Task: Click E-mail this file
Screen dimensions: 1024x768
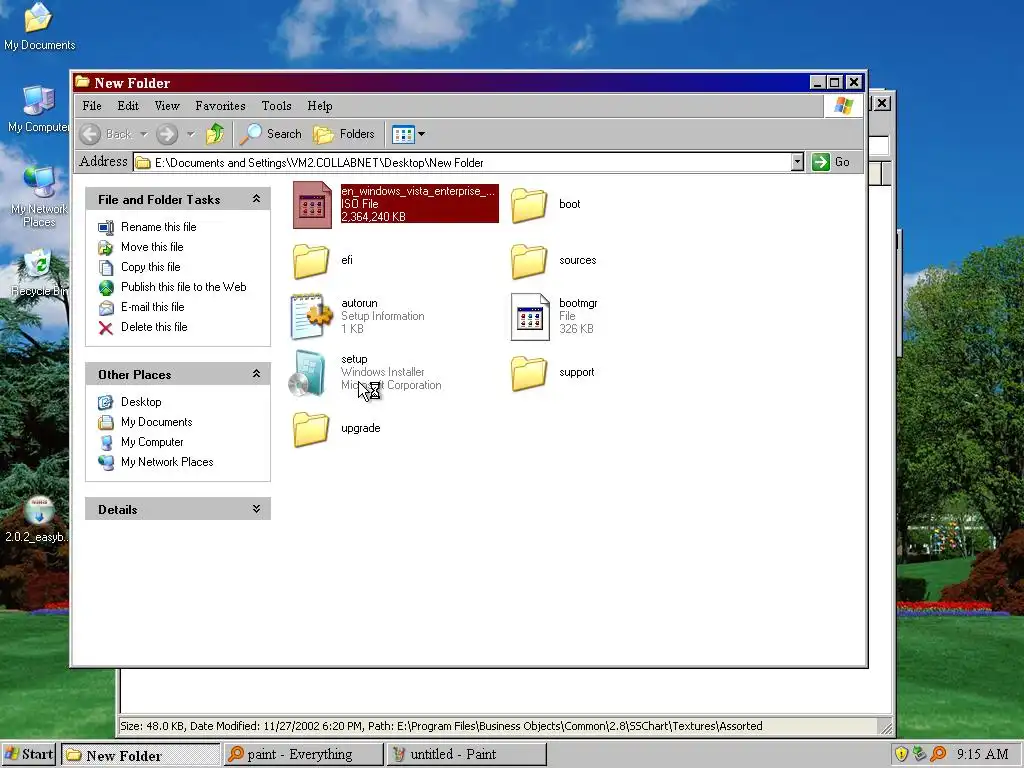Action: 153,307
